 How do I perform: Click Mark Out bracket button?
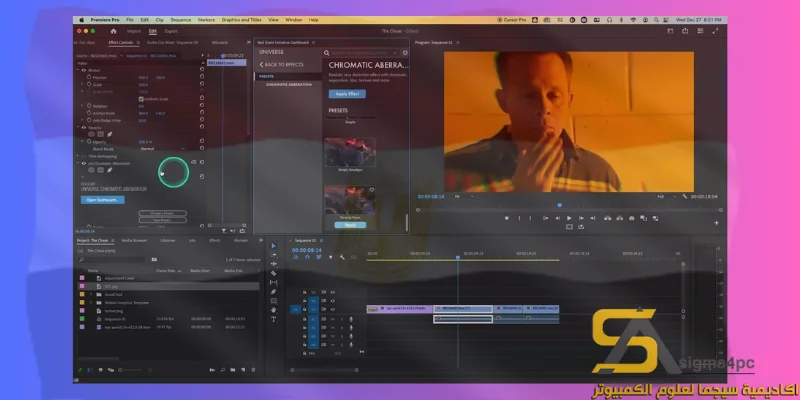coord(530,218)
